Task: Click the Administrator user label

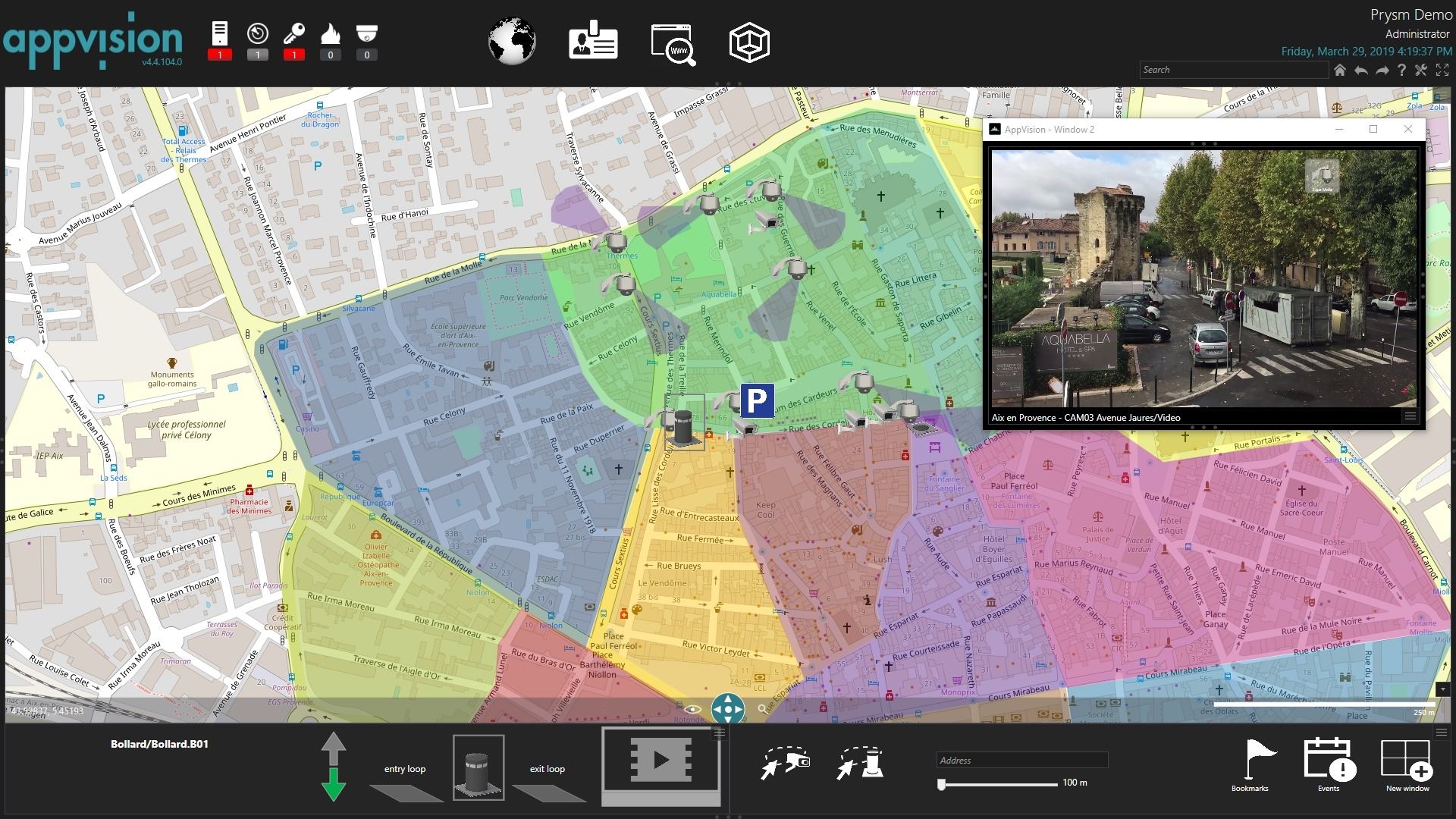Action: point(1417,34)
